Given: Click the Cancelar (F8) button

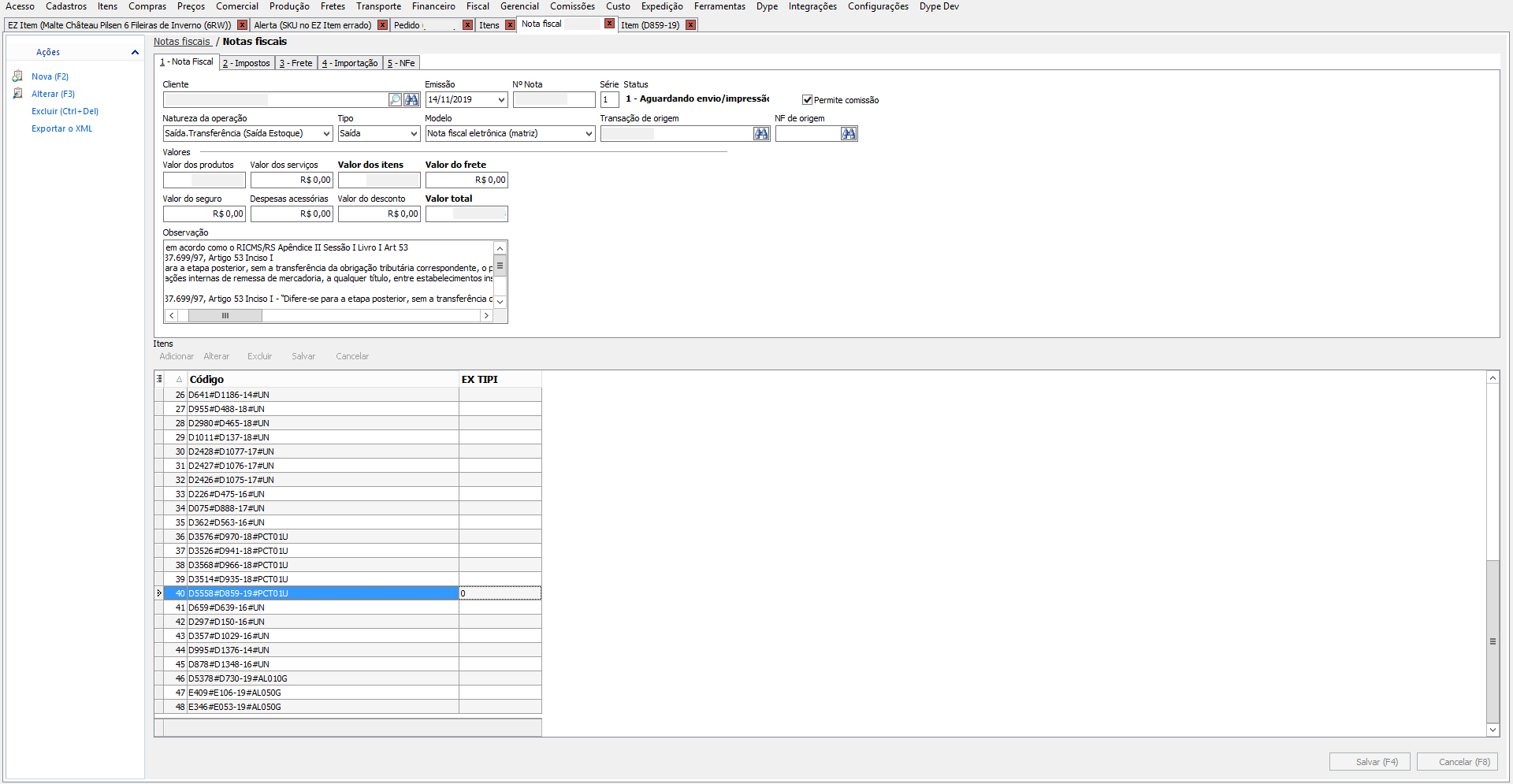Looking at the screenshot, I should coord(1457,762).
